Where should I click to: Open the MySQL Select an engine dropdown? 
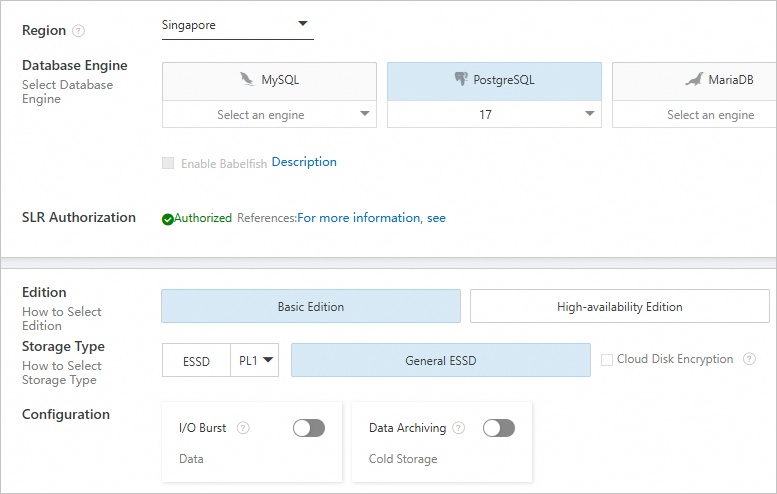[269, 115]
